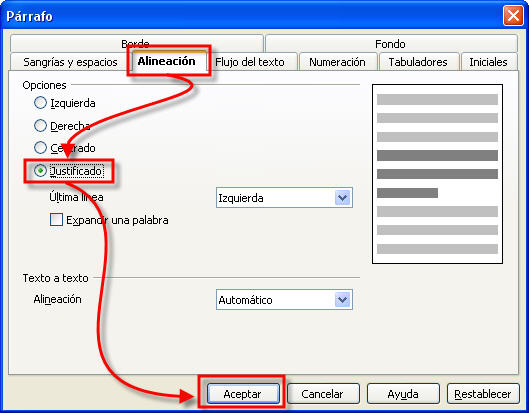Click the Cancelar button
Image resolution: width=529 pixels, height=413 pixels.
click(x=323, y=394)
